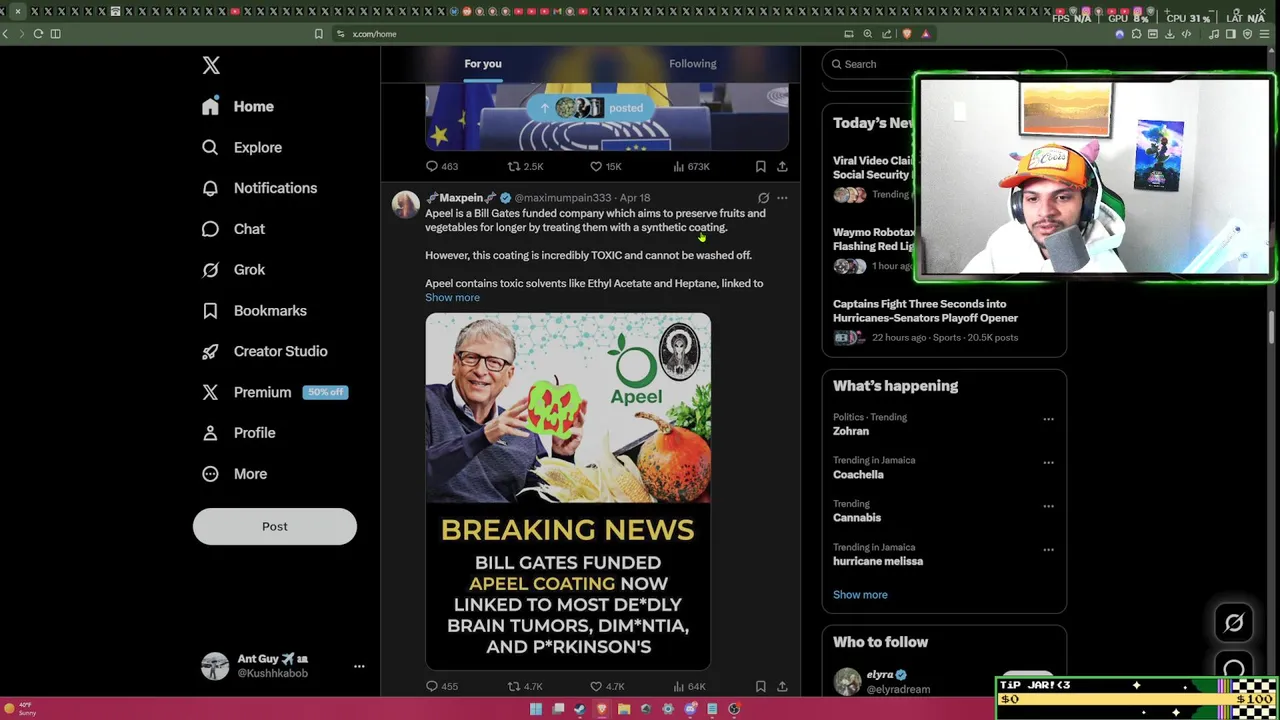Open the Zohran trending topic
Viewport: 1280px width, 720px height.
(x=851, y=431)
